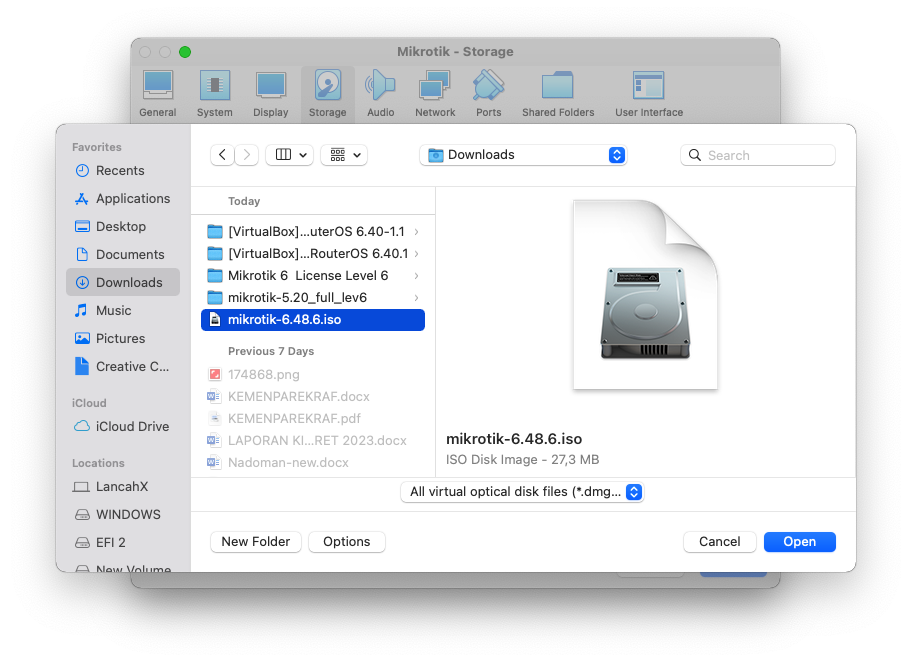Viewport: 912px width, 662px height.
Task: Open the Network settings icon
Action: [x=435, y=87]
